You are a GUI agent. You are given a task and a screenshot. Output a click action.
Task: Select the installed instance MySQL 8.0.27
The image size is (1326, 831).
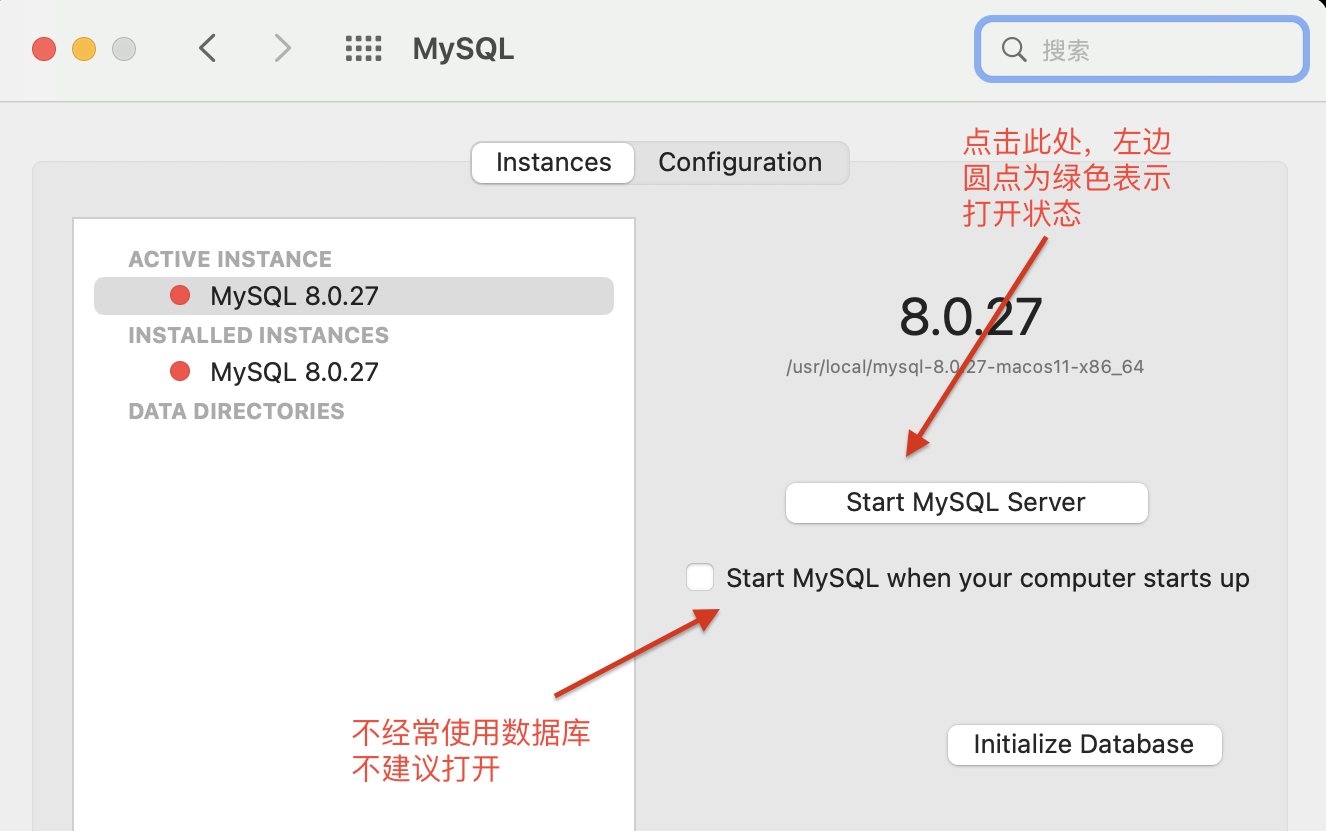pyautogui.click(x=294, y=372)
